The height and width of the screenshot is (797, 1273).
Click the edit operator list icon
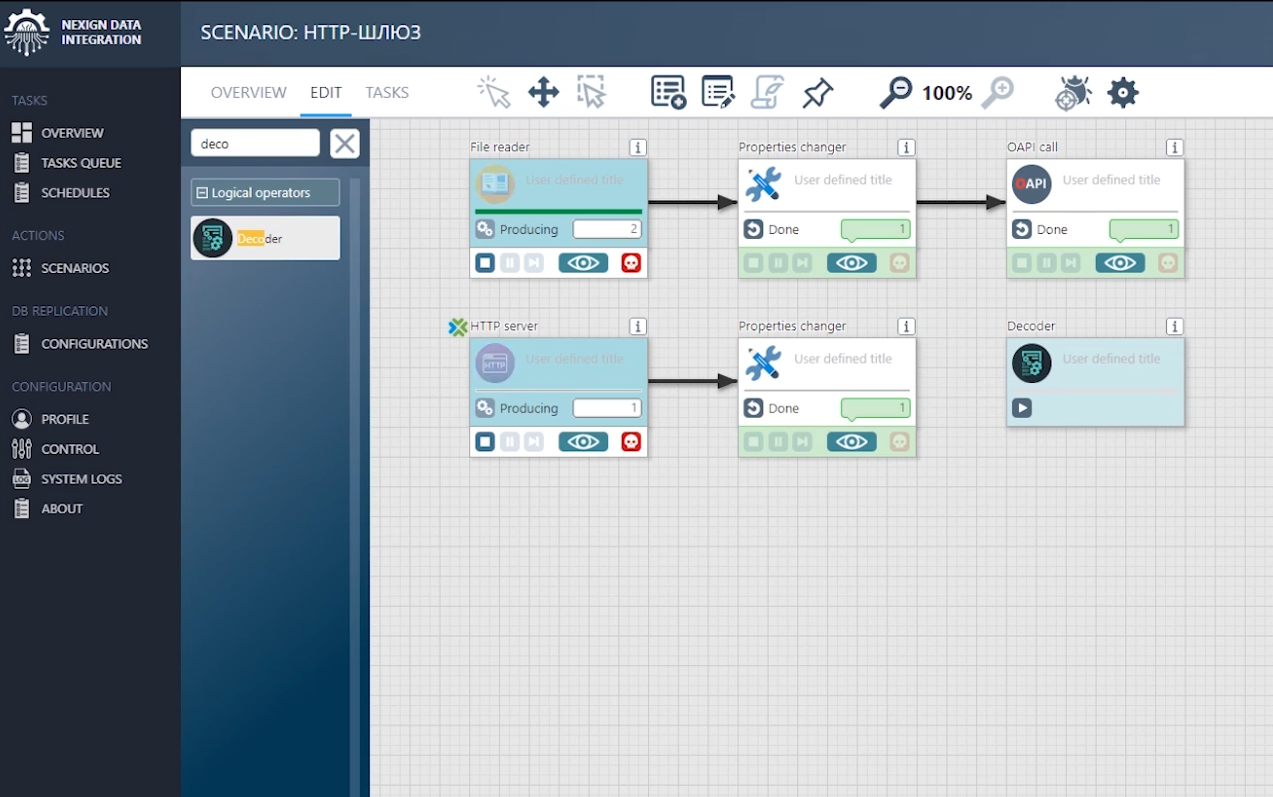[x=718, y=92]
